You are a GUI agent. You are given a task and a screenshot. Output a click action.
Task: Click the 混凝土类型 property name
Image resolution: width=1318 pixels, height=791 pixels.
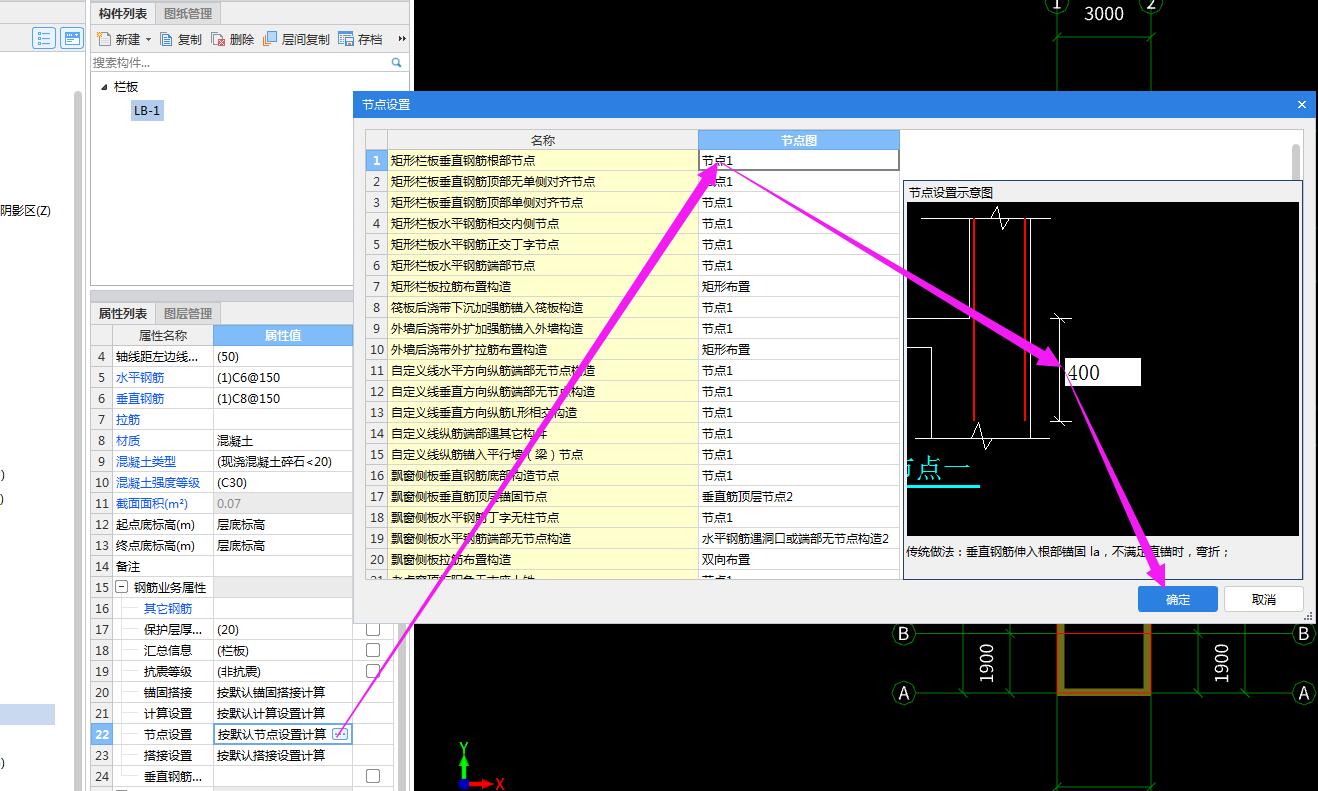[146, 462]
